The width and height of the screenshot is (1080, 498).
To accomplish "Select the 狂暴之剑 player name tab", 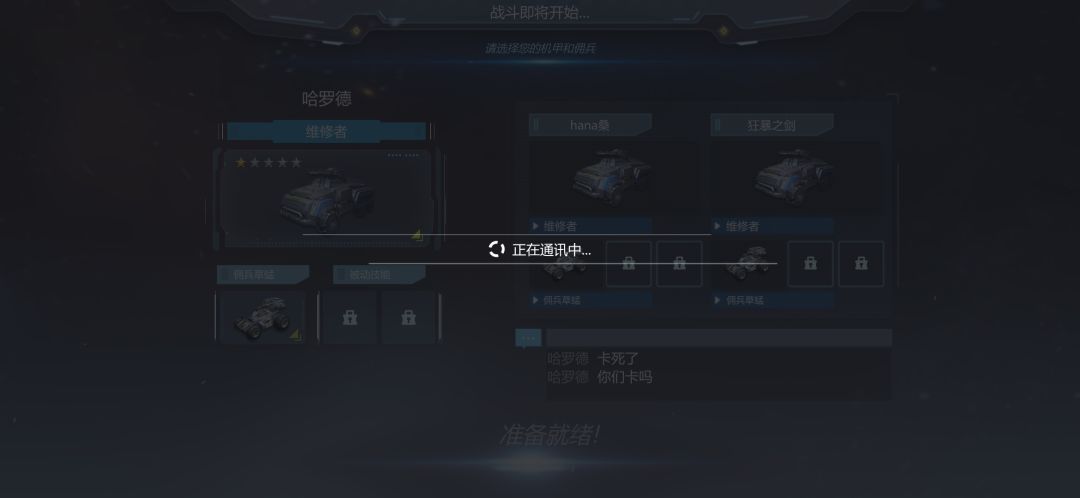I will (x=772, y=125).
